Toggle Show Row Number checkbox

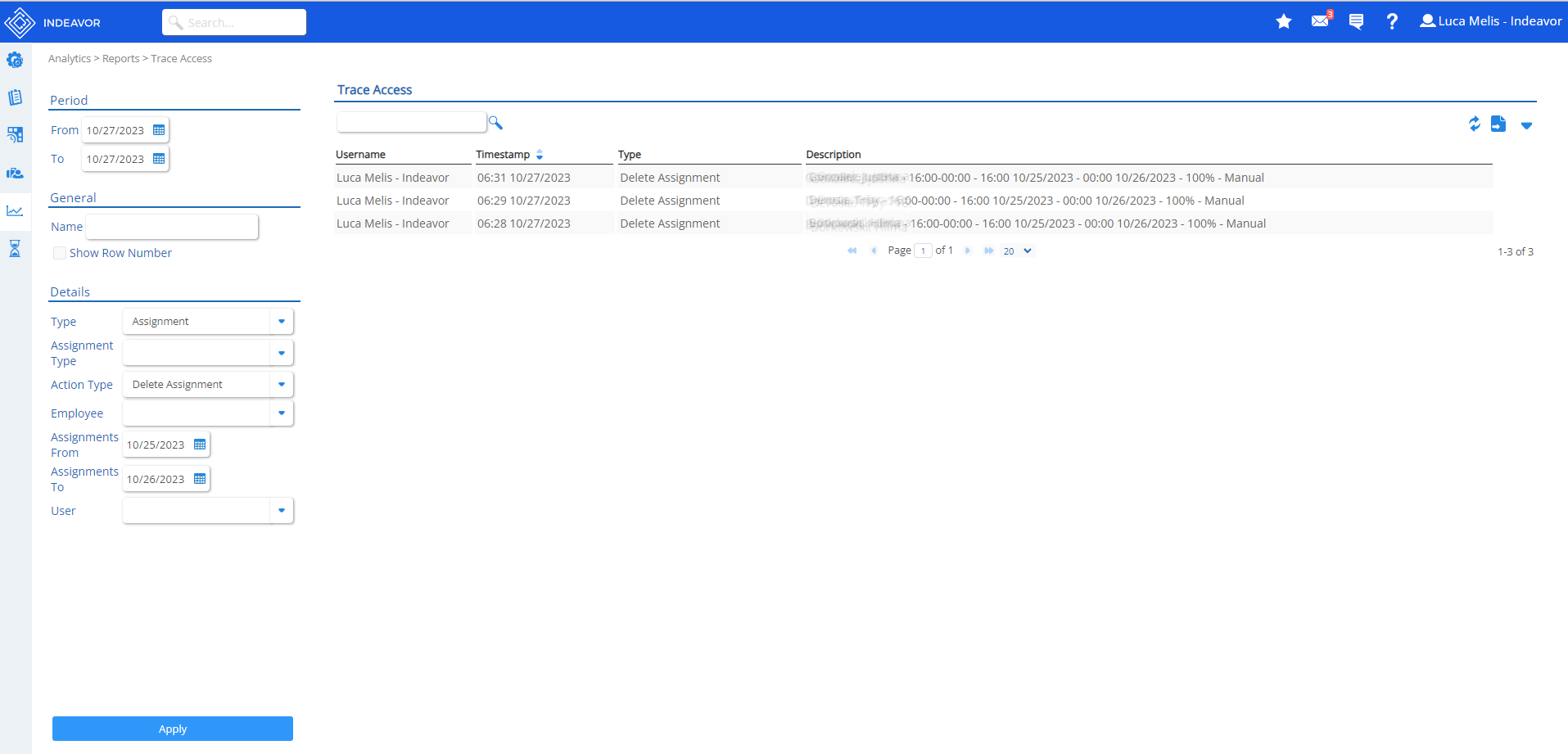coord(60,253)
